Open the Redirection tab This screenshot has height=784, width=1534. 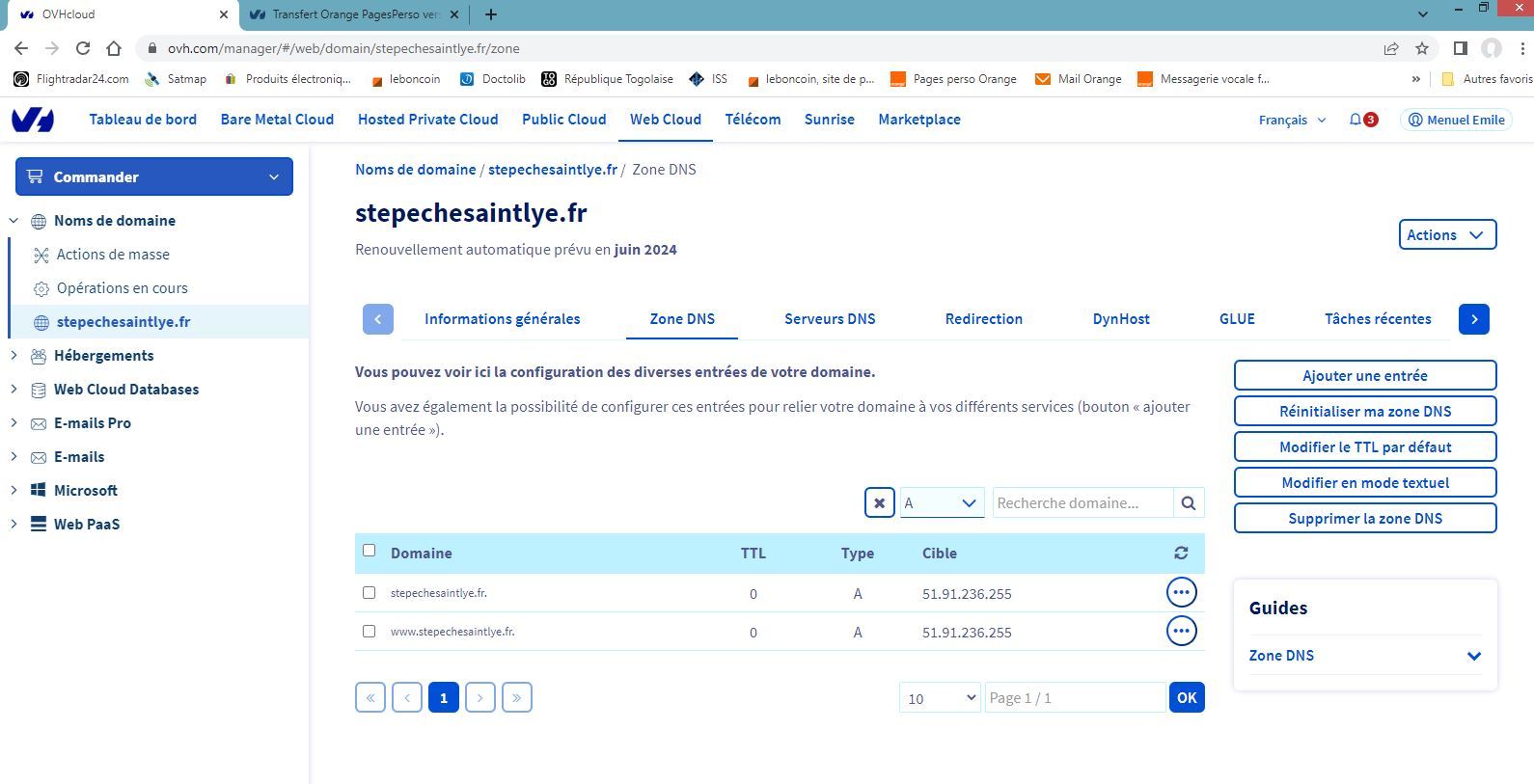point(983,319)
